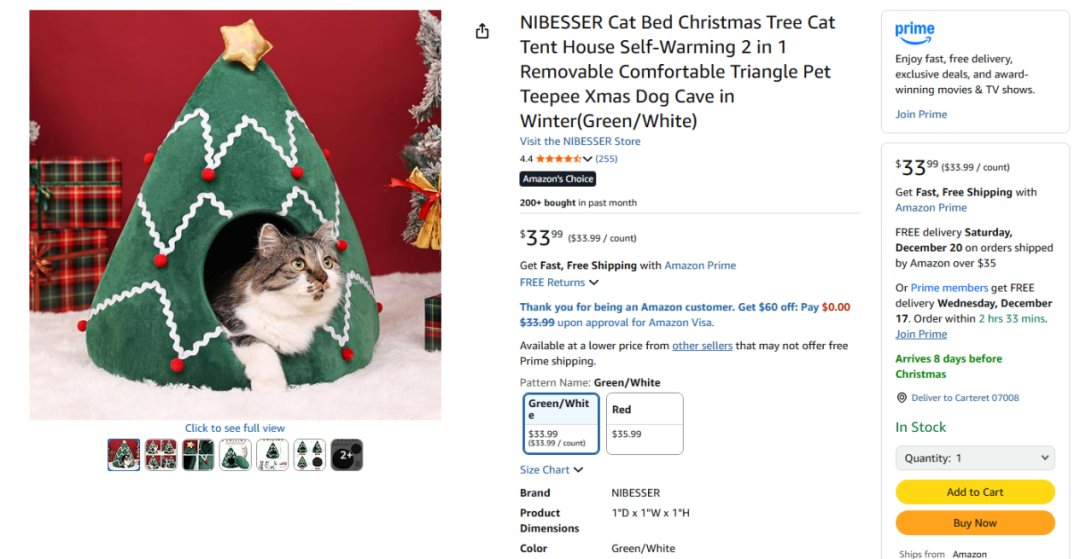Visit the NIBESSER Store link

click(x=580, y=141)
